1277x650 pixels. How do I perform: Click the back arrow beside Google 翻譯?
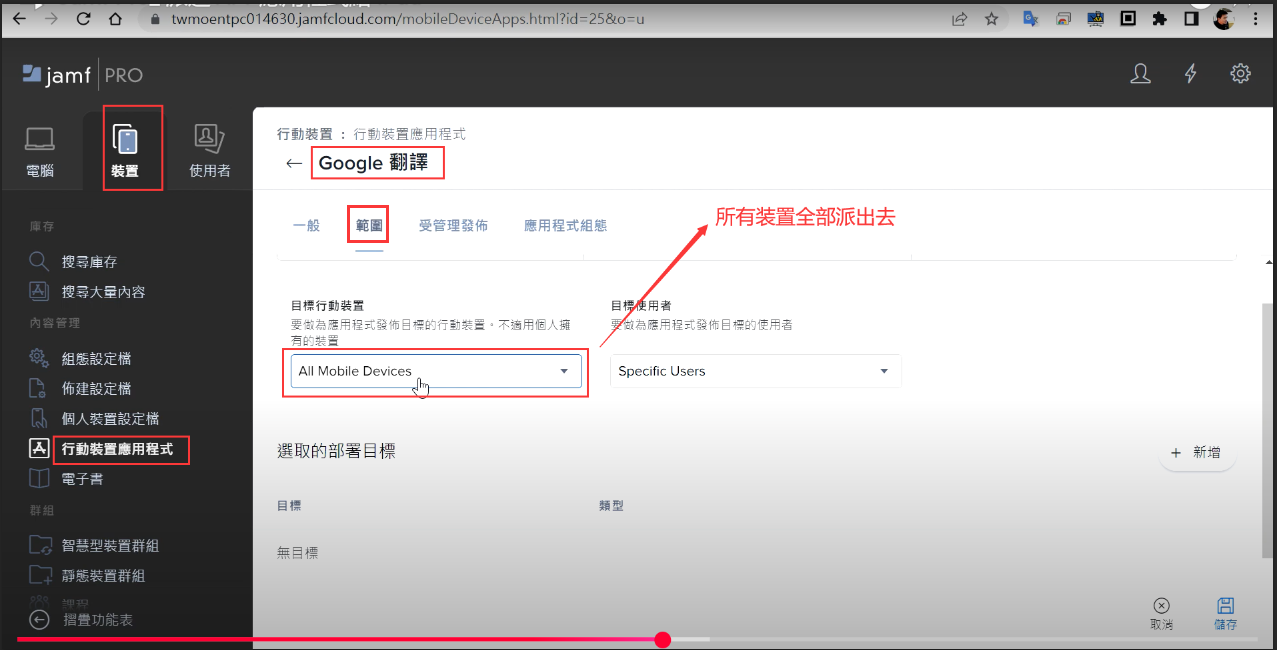click(x=294, y=164)
